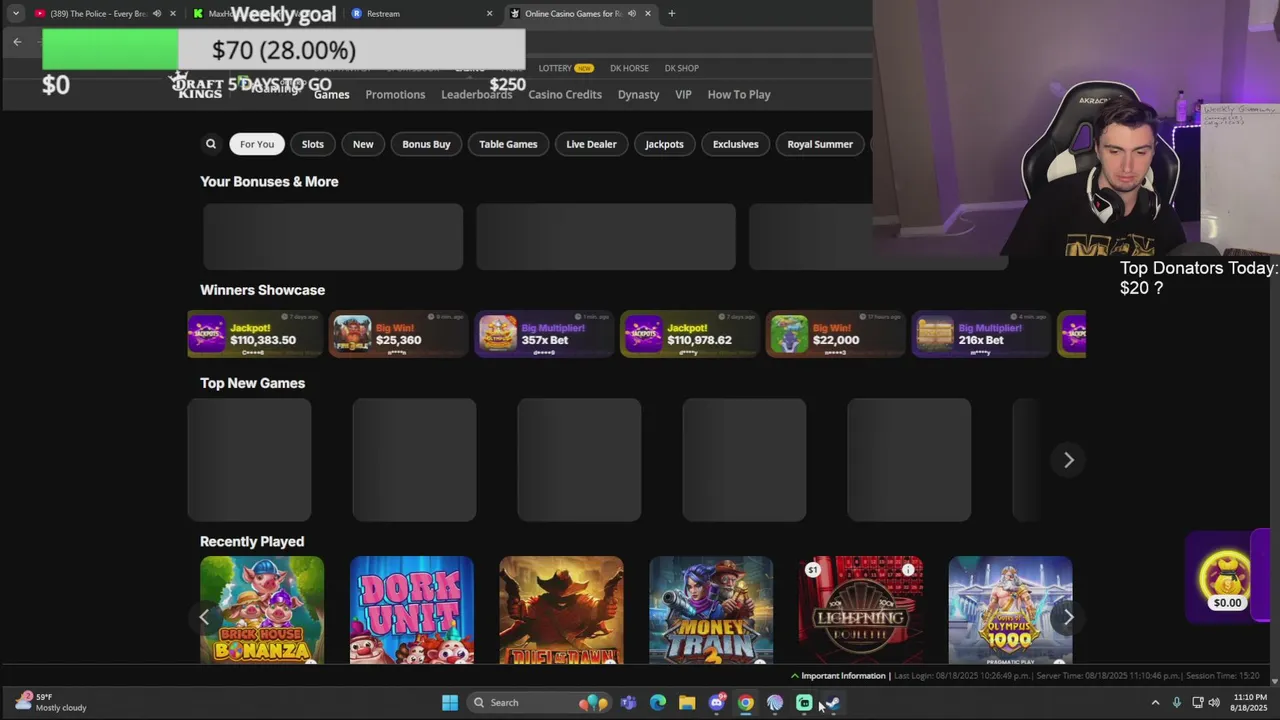Launch Dork Unit game
The image size is (1280, 720).
tap(412, 610)
